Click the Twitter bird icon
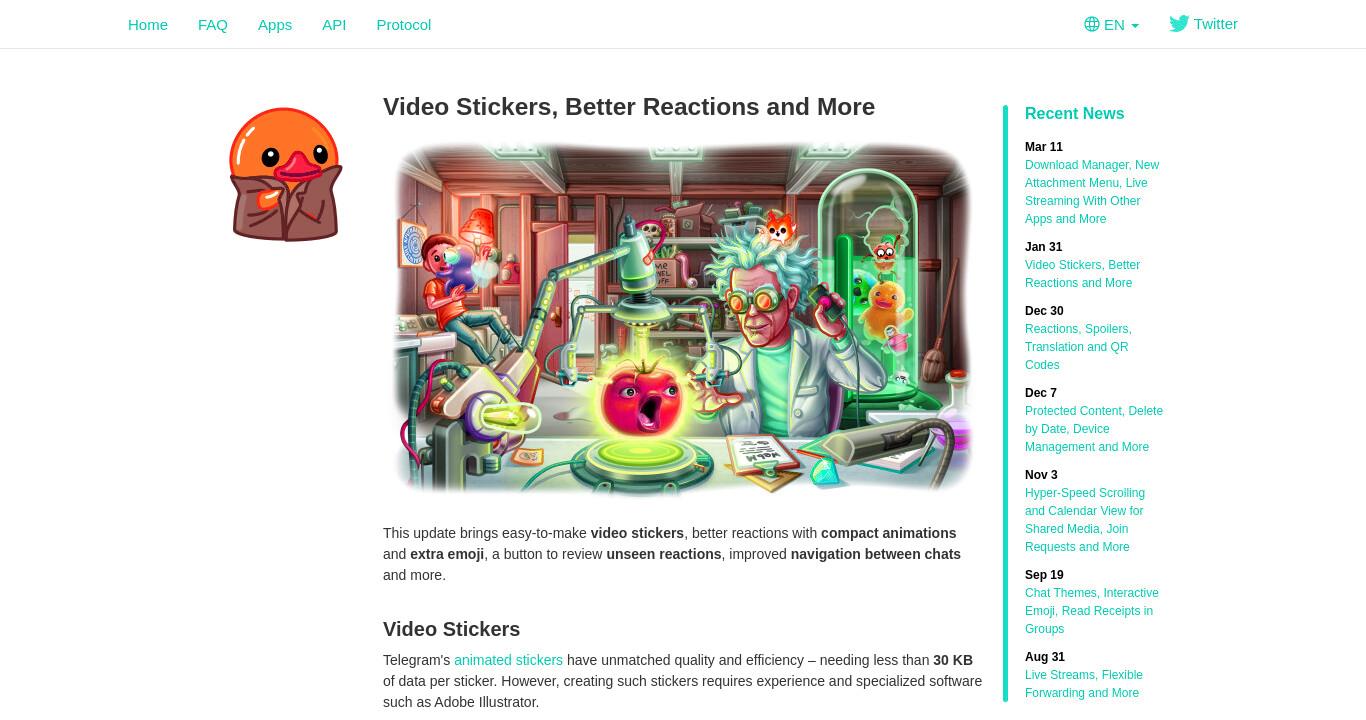 tap(1179, 24)
